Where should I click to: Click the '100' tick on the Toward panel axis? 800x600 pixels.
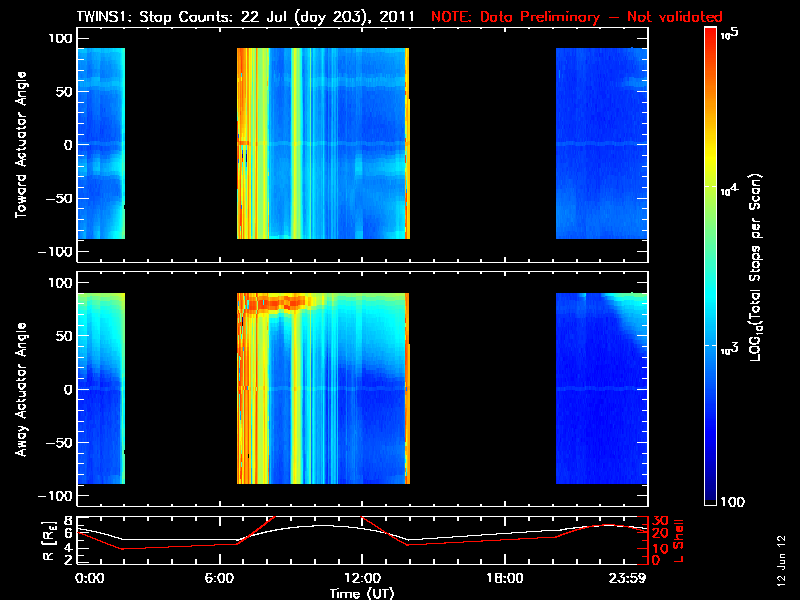click(61, 38)
